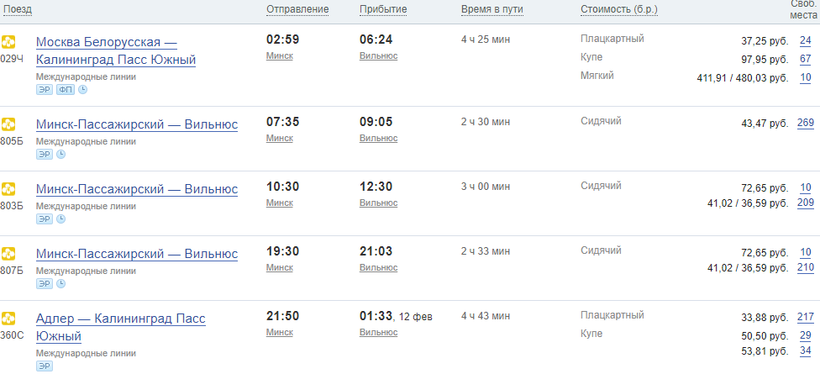
Task: Click the ЭР badge under train 803Б
Action: (44, 219)
